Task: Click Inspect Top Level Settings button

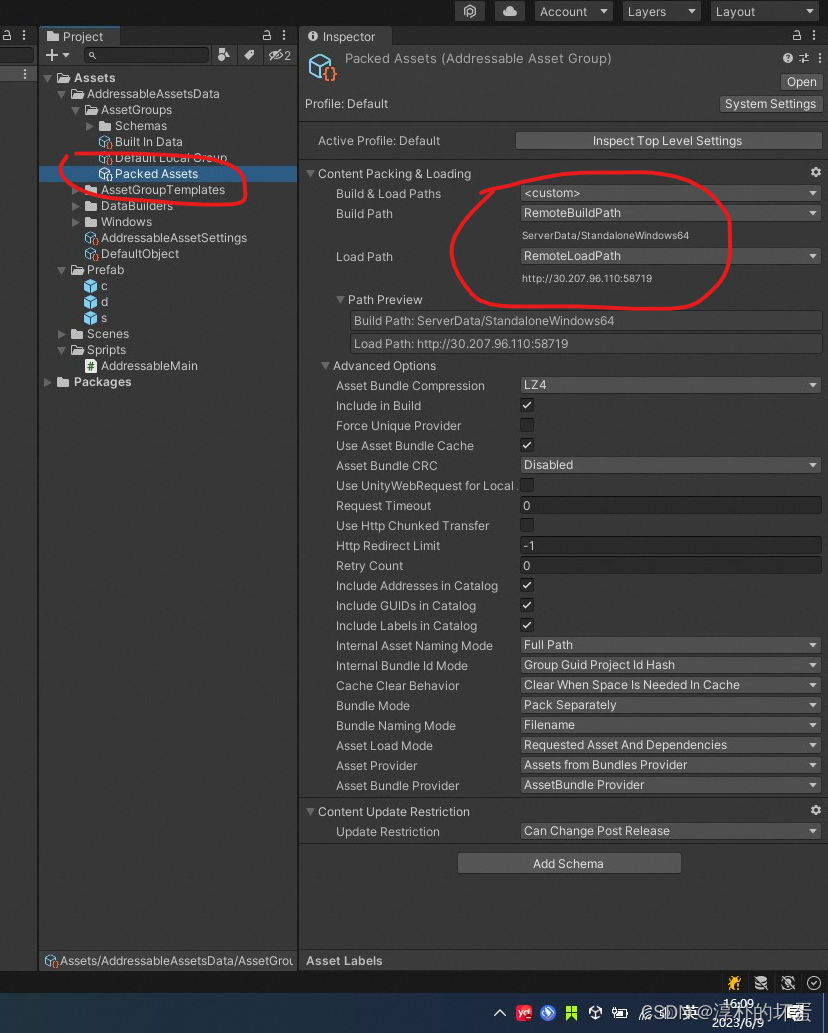Action: [668, 140]
